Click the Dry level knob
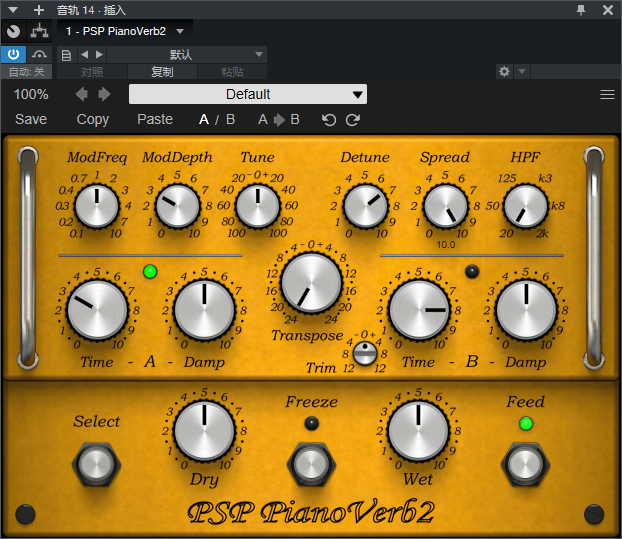The width and height of the screenshot is (622, 539). pyautogui.click(x=204, y=431)
